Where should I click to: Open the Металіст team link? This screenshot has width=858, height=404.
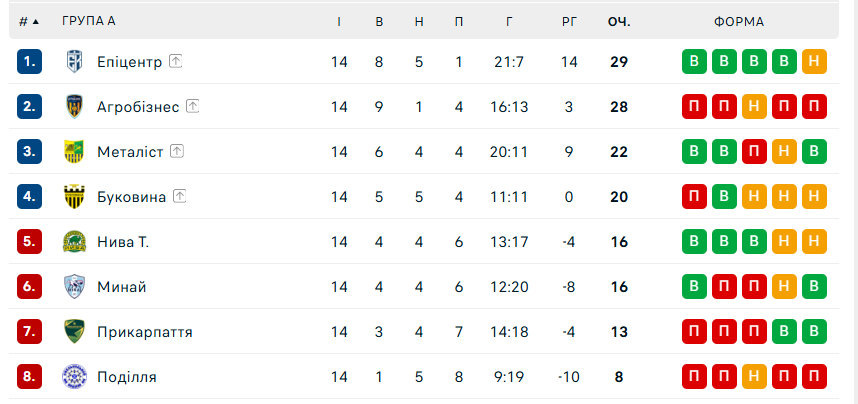[129, 152]
